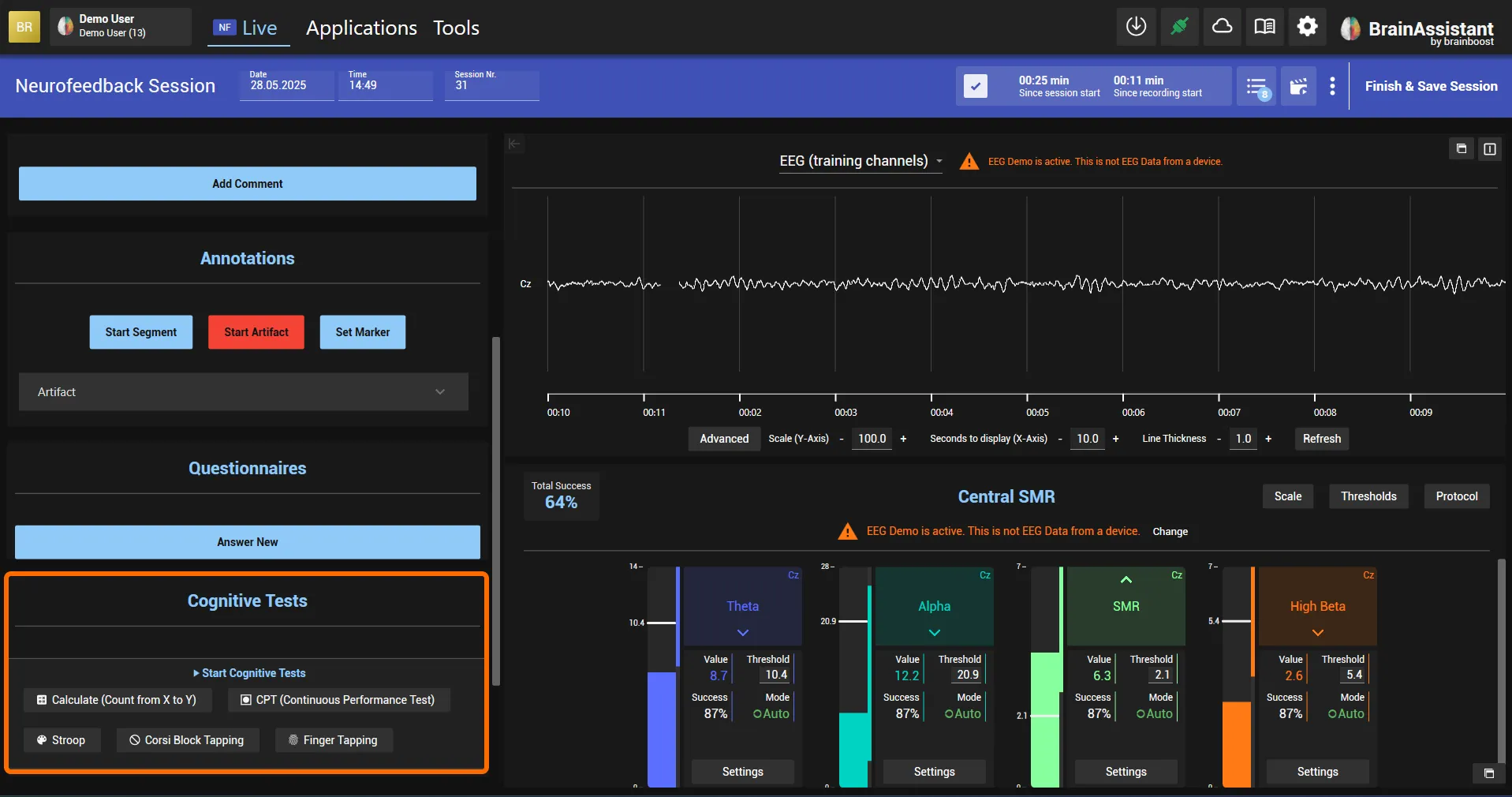This screenshot has width=1512, height=797.
Task: Click the EEG panel split layout icon
Action: click(1490, 148)
